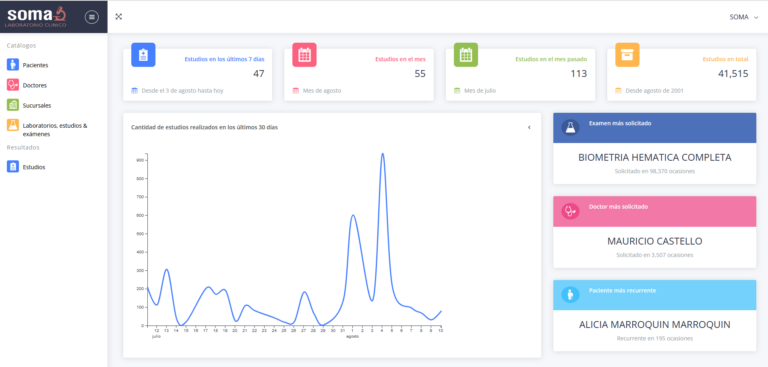
Task: Click the Sucursales building icon
Action: tap(13, 105)
